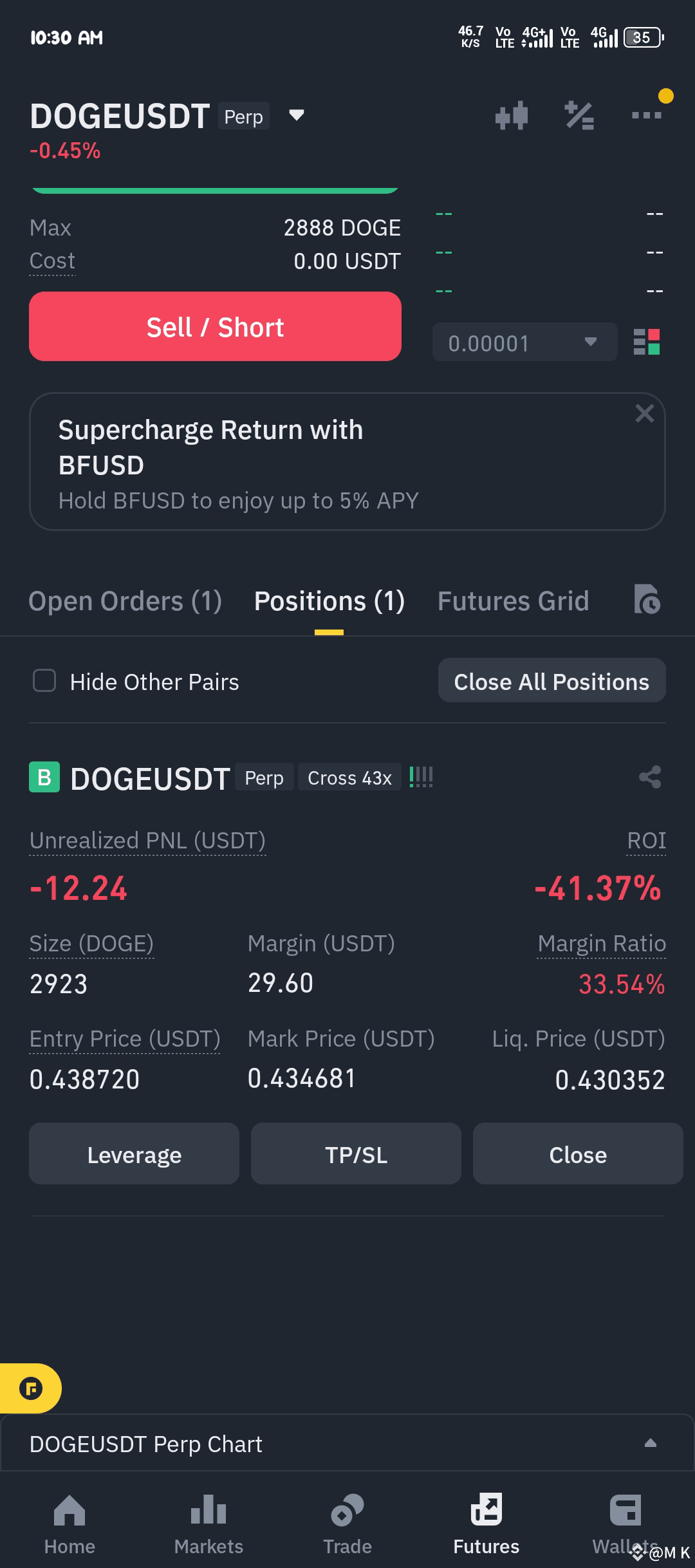
Task: Adjust the Cross 43x leverage tag
Action: point(349,777)
